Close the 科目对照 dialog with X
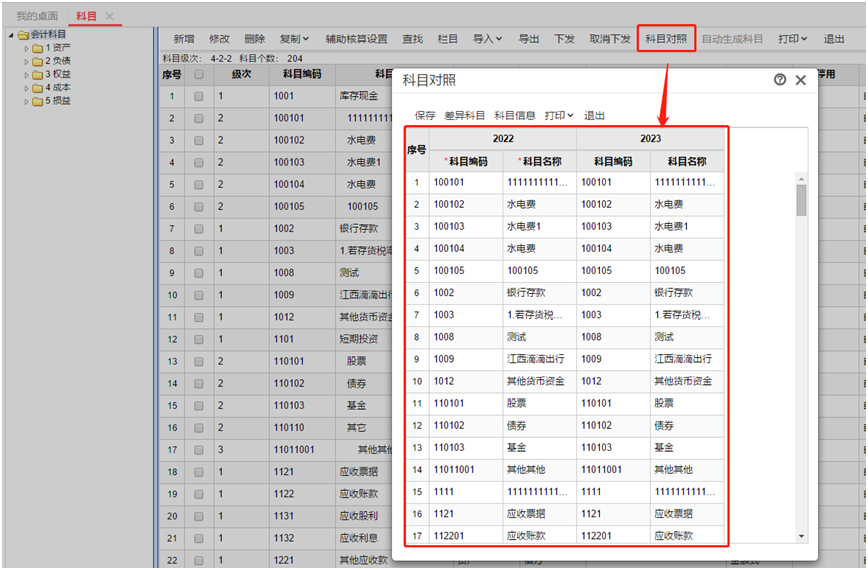 click(x=800, y=80)
